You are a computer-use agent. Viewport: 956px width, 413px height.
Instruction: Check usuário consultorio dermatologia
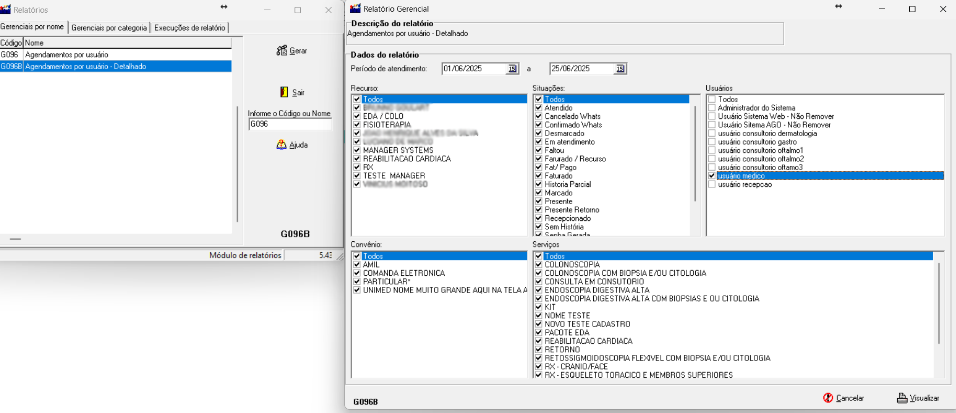(712, 132)
